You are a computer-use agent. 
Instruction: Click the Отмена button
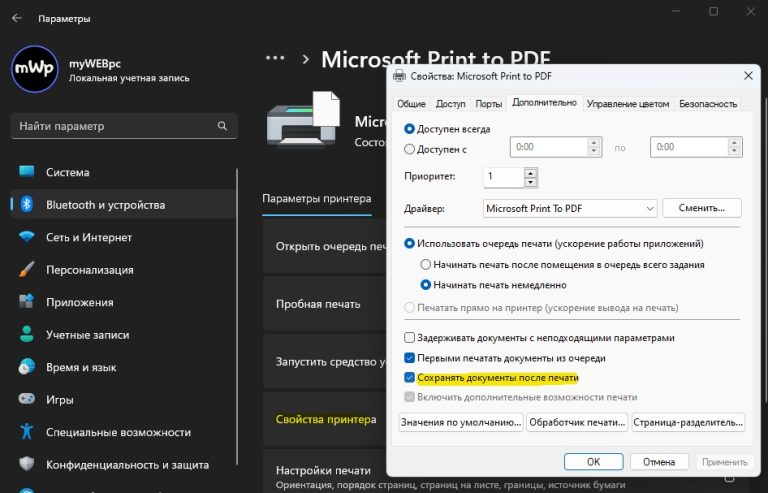point(659,462)
